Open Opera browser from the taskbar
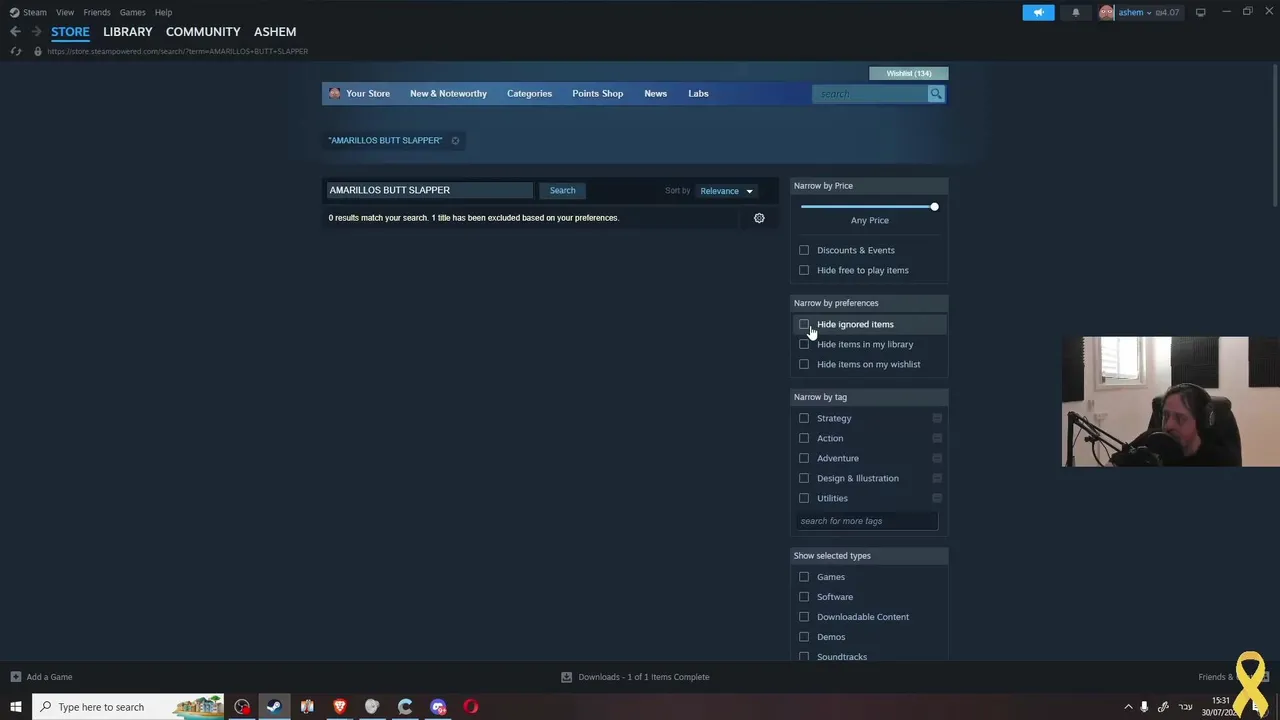This screenshot has height=720, width=1280. (x=471, y=707)
